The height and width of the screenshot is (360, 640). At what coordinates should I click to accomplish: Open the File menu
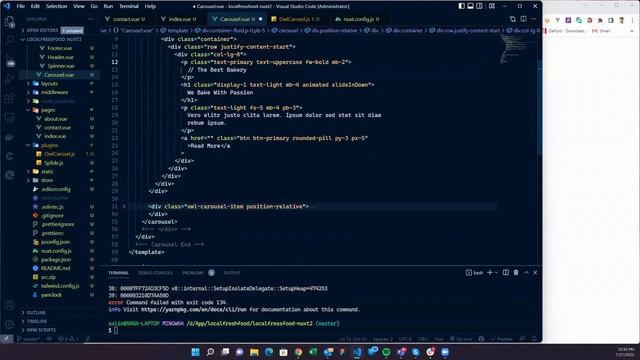(x=20, y=6)
